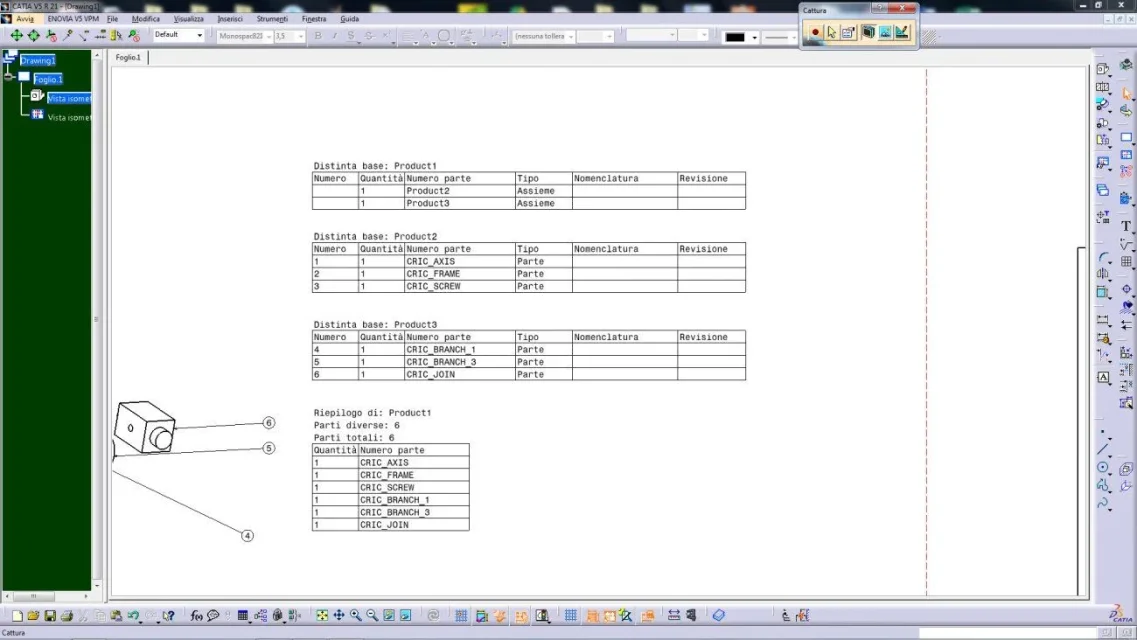Click balloon number 5
1137x640 pixels.
(x=268, y=448)
